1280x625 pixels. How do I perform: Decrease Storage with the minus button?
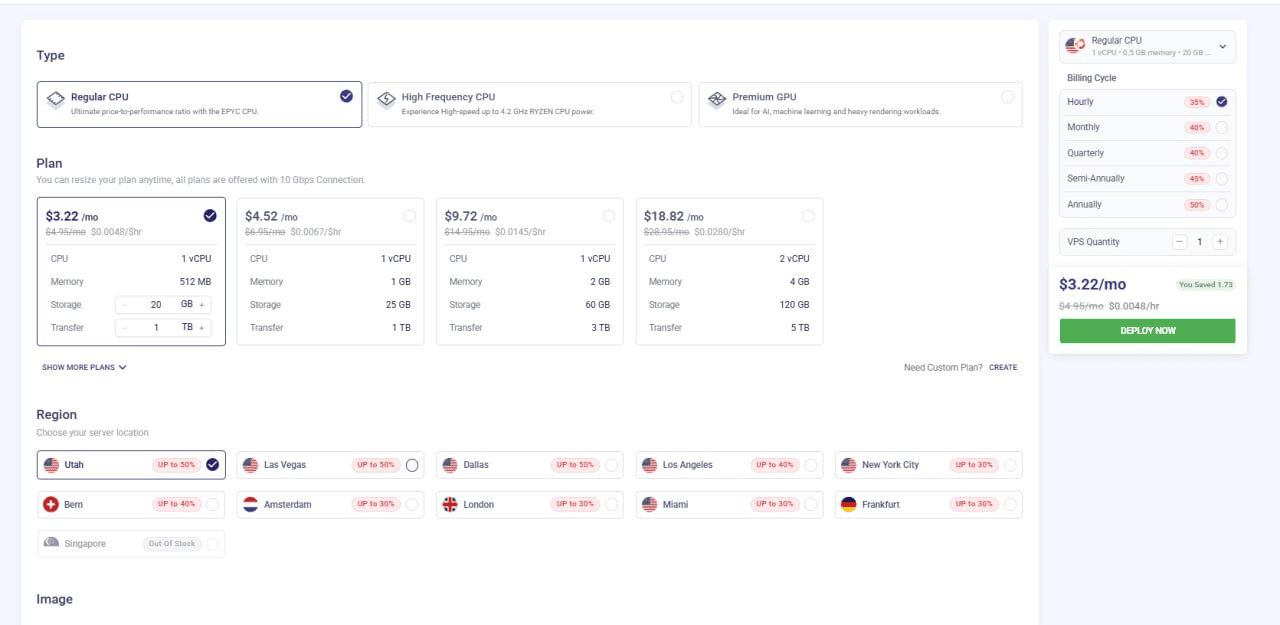(125, 305)
